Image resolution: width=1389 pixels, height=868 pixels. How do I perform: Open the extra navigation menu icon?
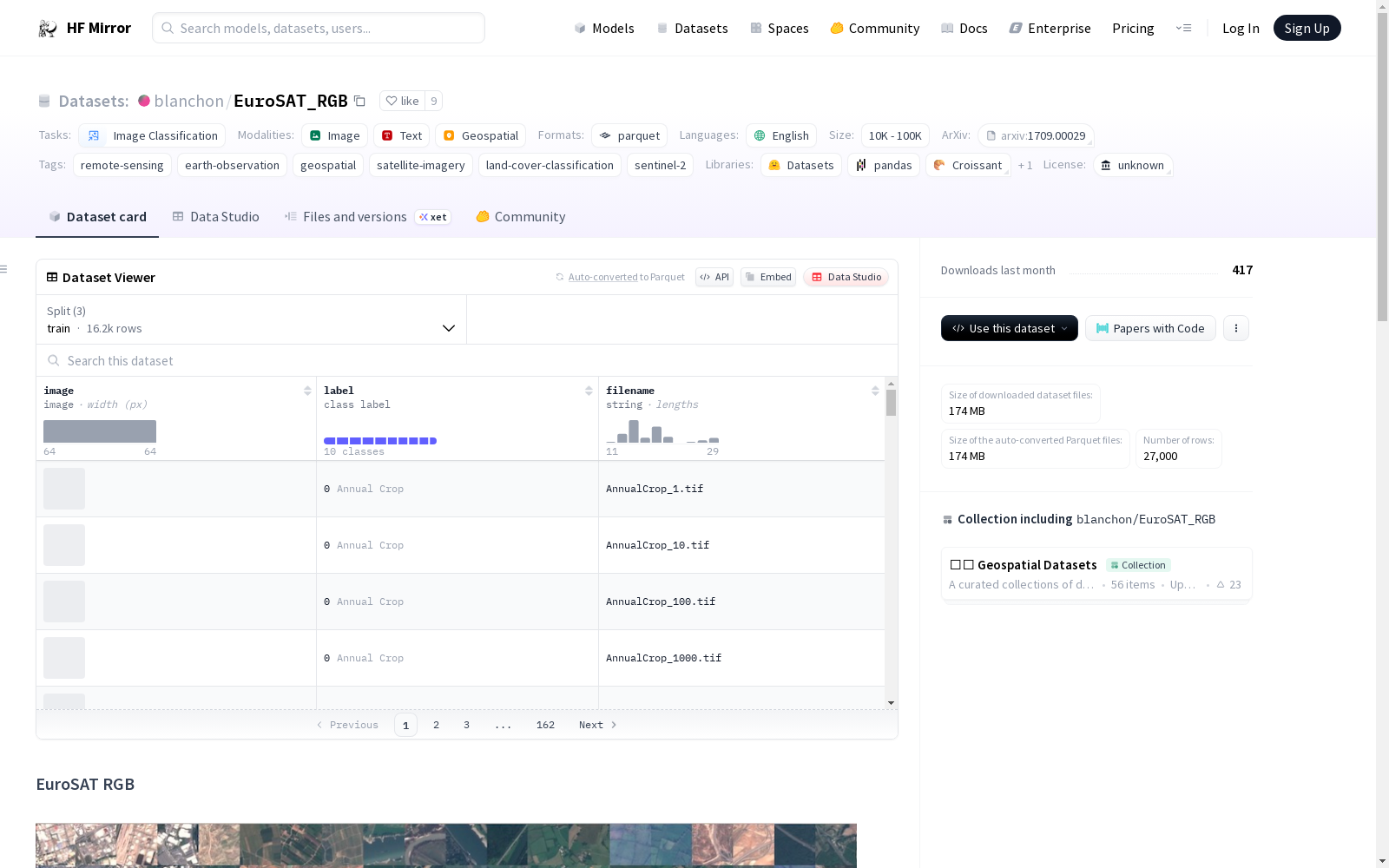(1183, 28)
